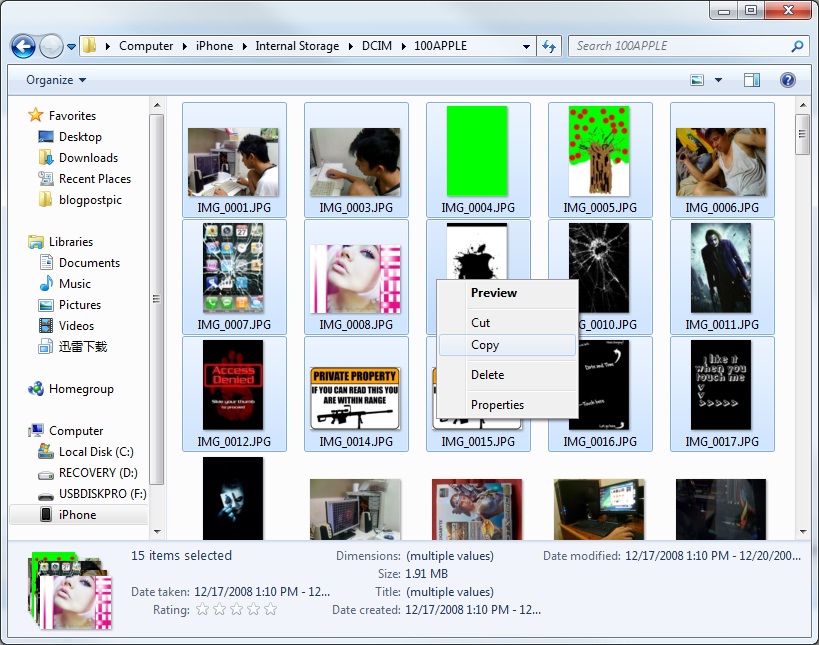The height and width of the screenshot is (645, 819).
Task: Click navigation pane scroll up arrow
Action: (x=157, y=105)
